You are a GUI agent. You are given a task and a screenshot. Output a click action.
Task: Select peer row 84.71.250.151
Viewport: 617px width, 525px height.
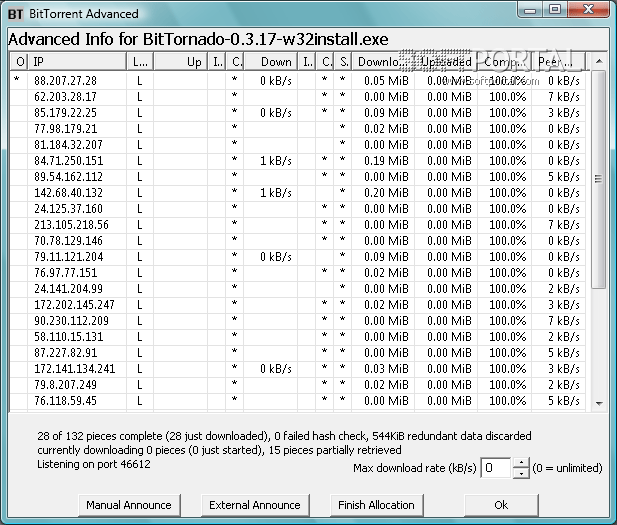298,161
